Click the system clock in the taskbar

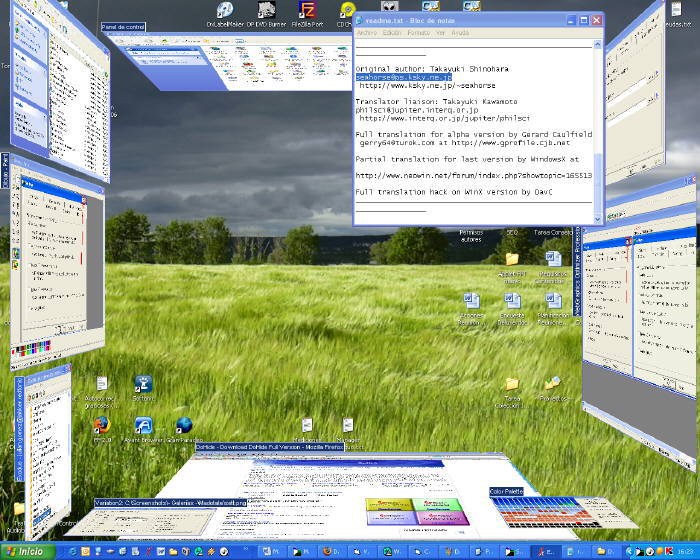pyautogui.click(x=686, y=552)
